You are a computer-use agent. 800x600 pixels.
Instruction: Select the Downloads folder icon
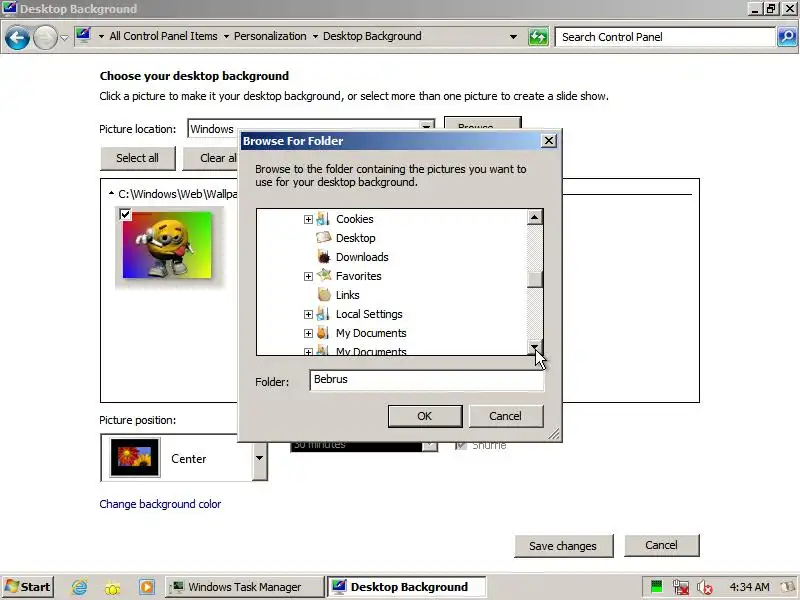click(323, 257)
